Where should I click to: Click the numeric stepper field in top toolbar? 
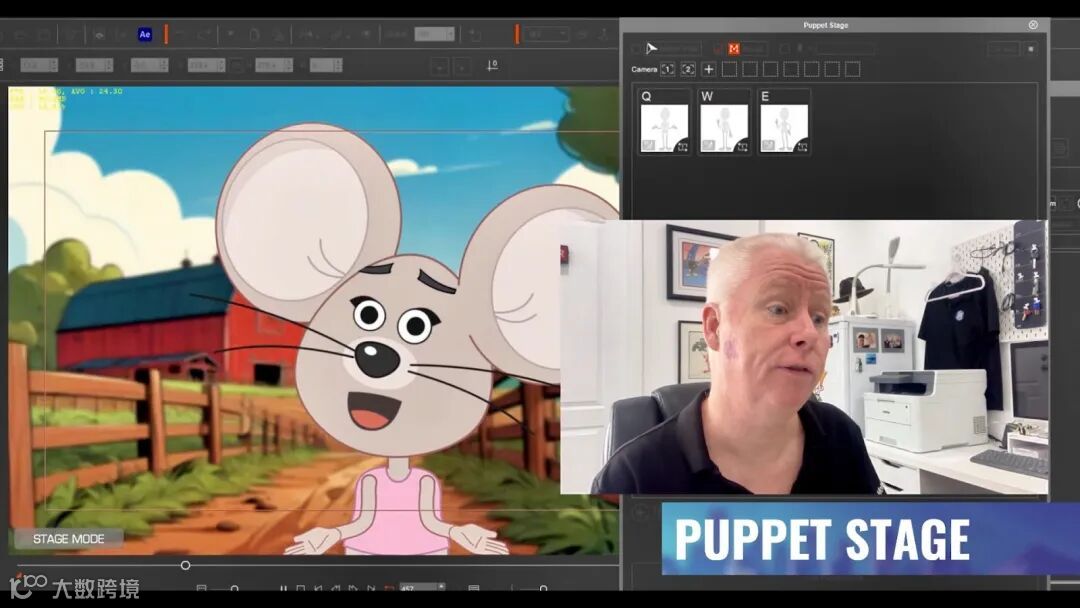435,34
